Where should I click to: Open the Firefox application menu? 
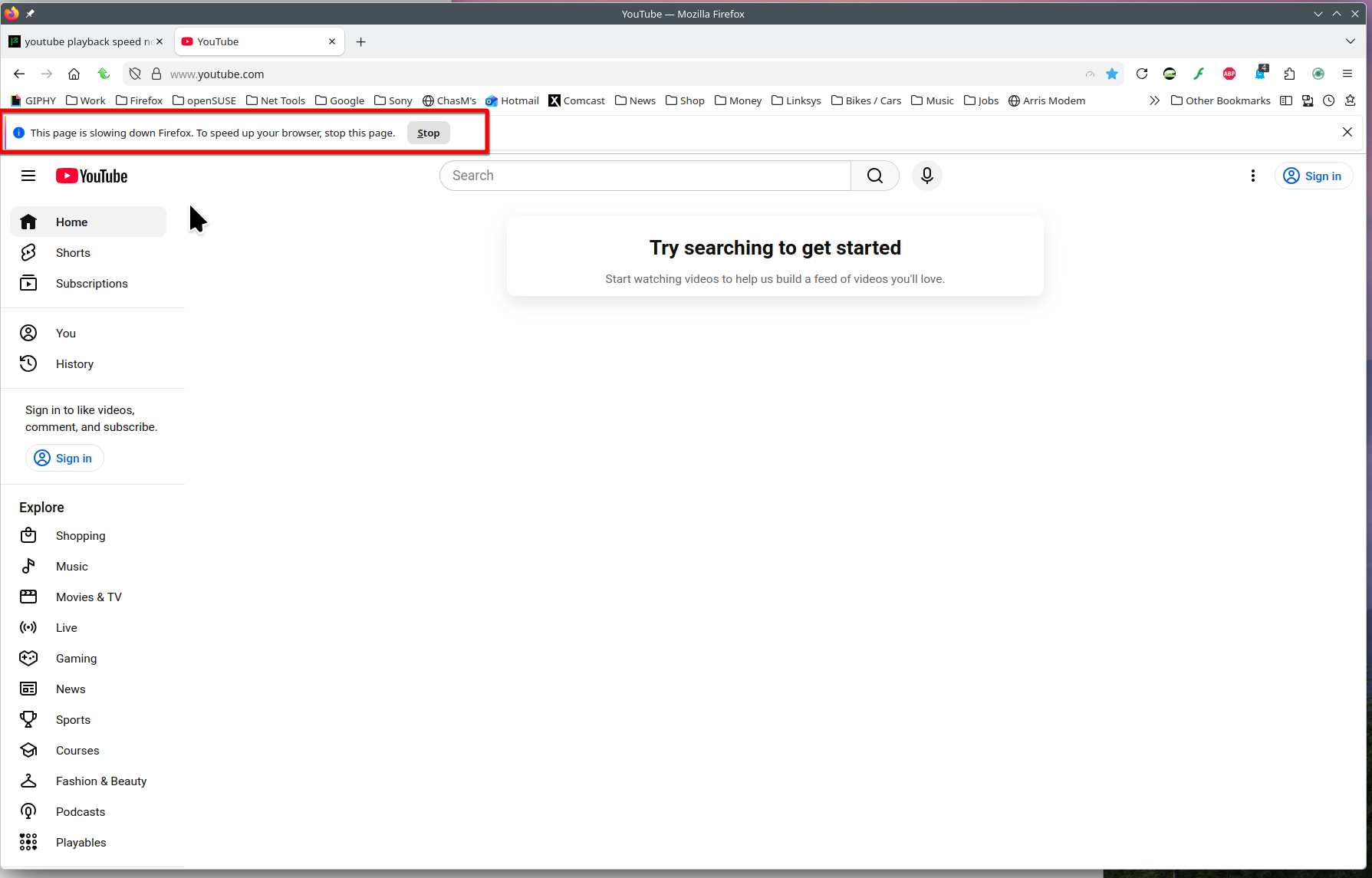point(1347,74)
